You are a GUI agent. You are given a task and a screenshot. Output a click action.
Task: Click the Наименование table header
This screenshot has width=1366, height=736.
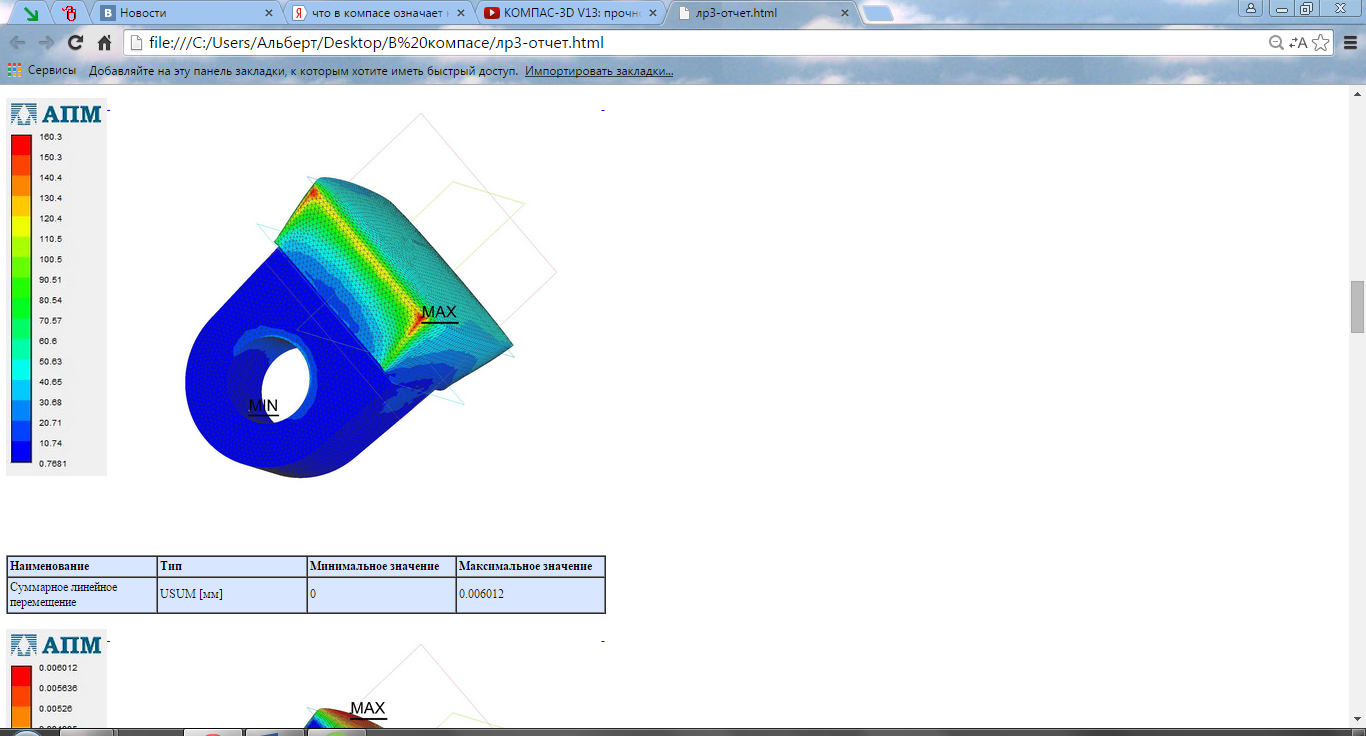point(82,566)
